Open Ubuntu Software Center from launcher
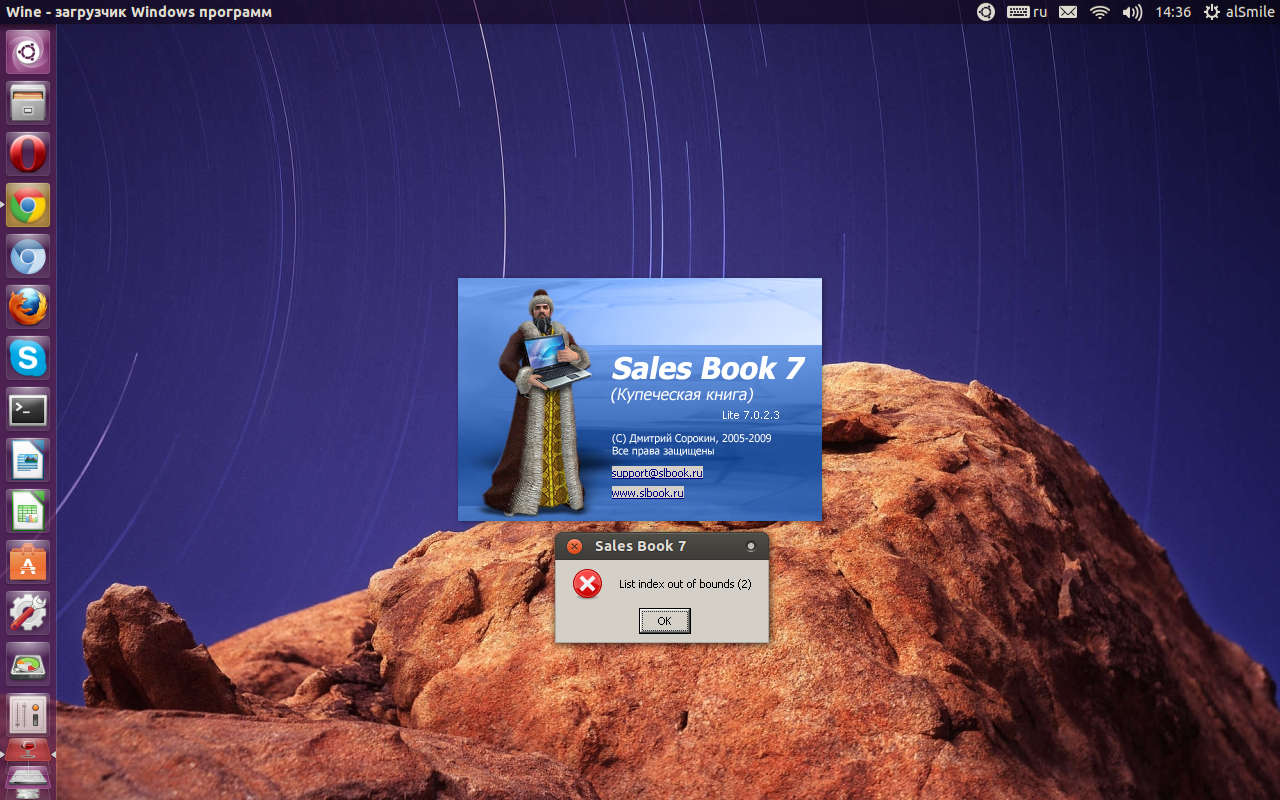This screenshot has height=800, width=1280. [28, 562]
